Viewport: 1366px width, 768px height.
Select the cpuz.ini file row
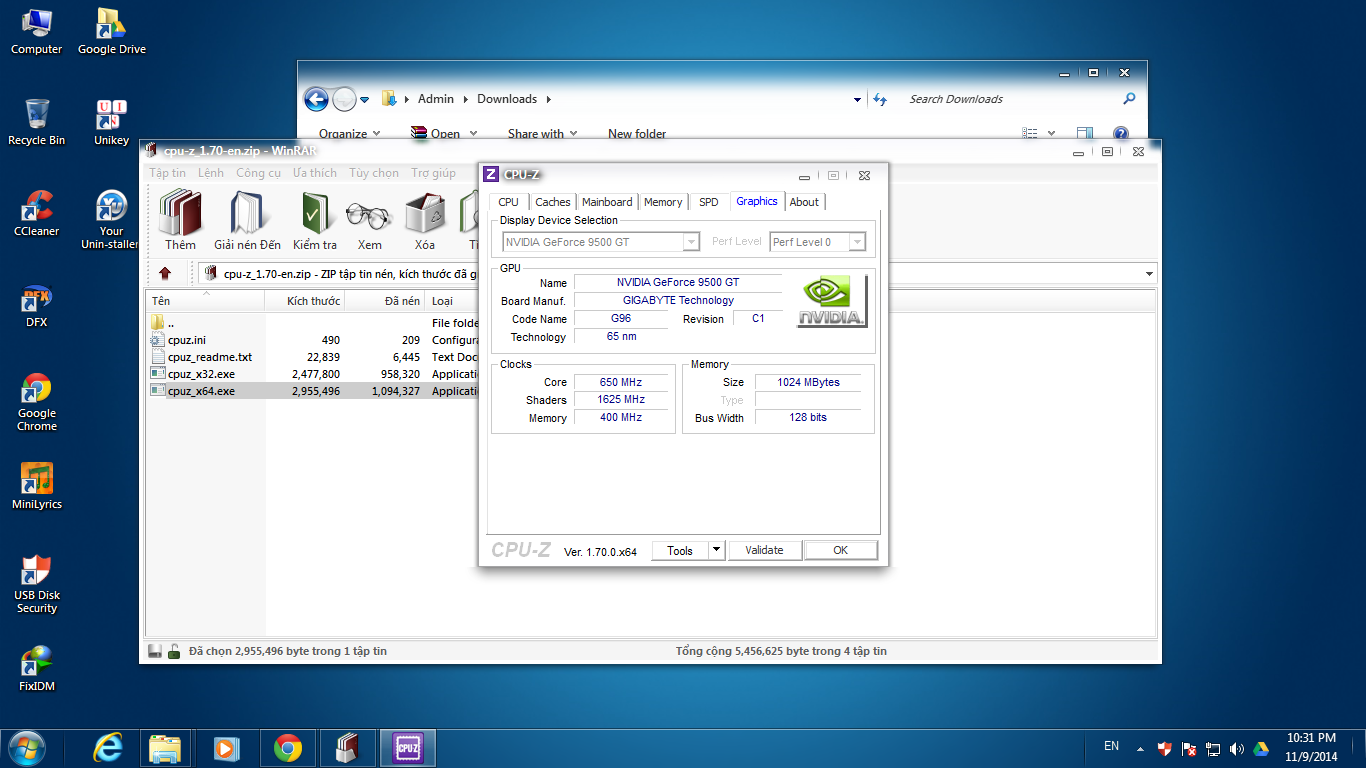coord(311,340)
